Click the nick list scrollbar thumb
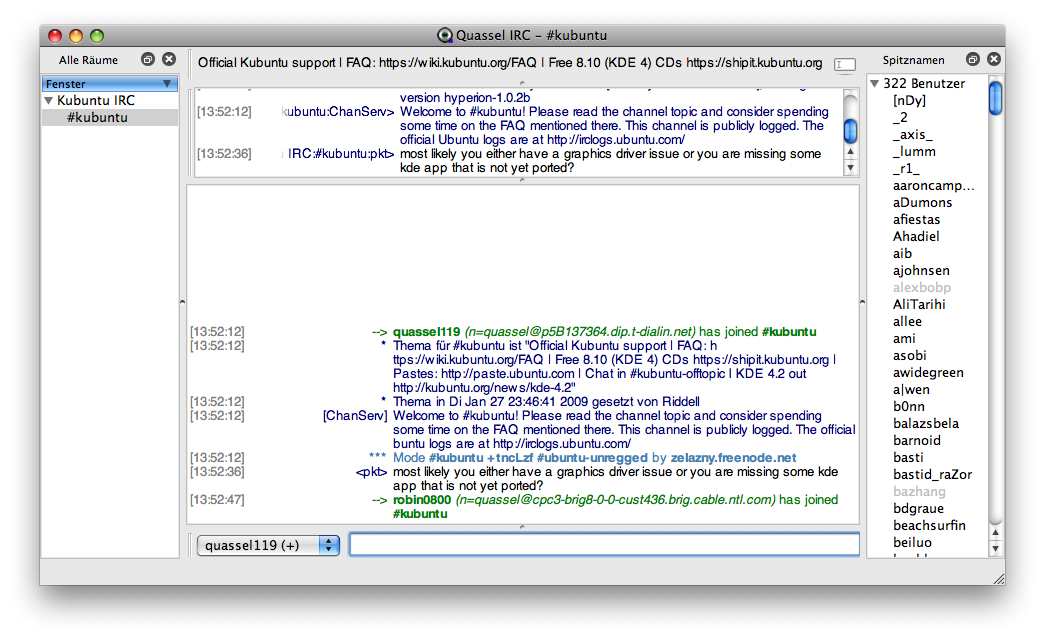This screenshot has height=640, width=1045. point(995,97)
